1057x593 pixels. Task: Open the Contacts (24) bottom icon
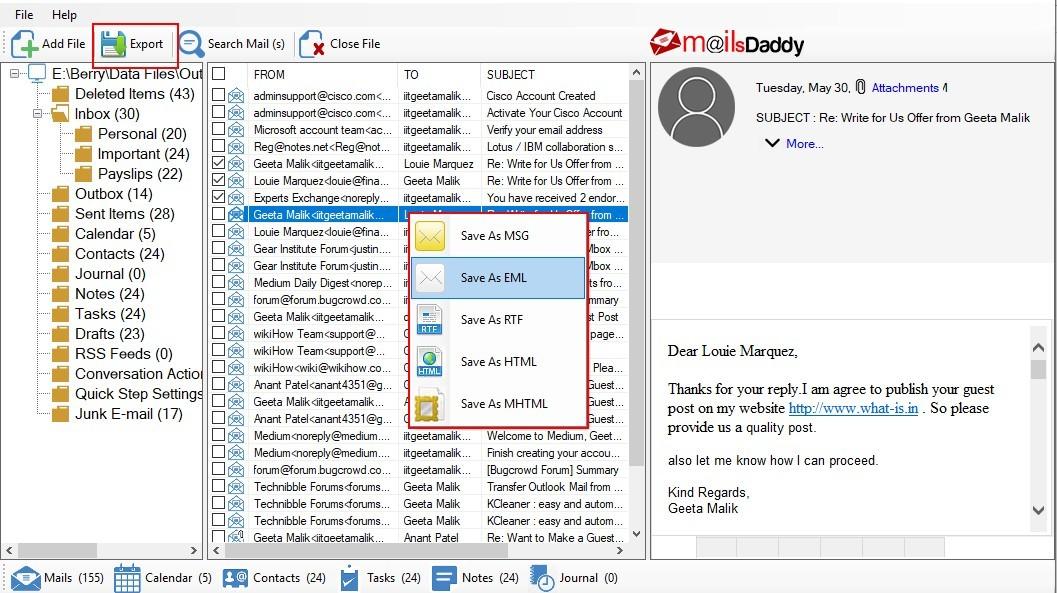[235, 578]
